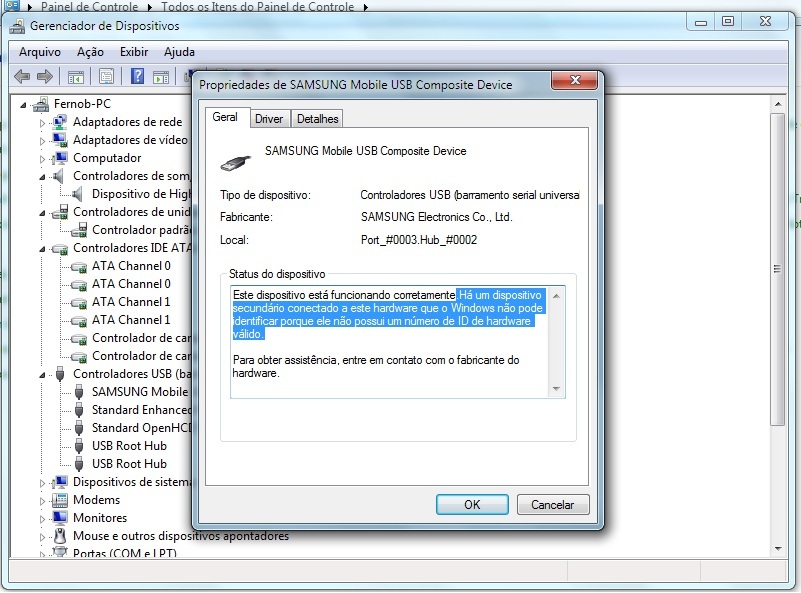
Task: Click status text box scroll-up arrow
Action: click(556, 296)
